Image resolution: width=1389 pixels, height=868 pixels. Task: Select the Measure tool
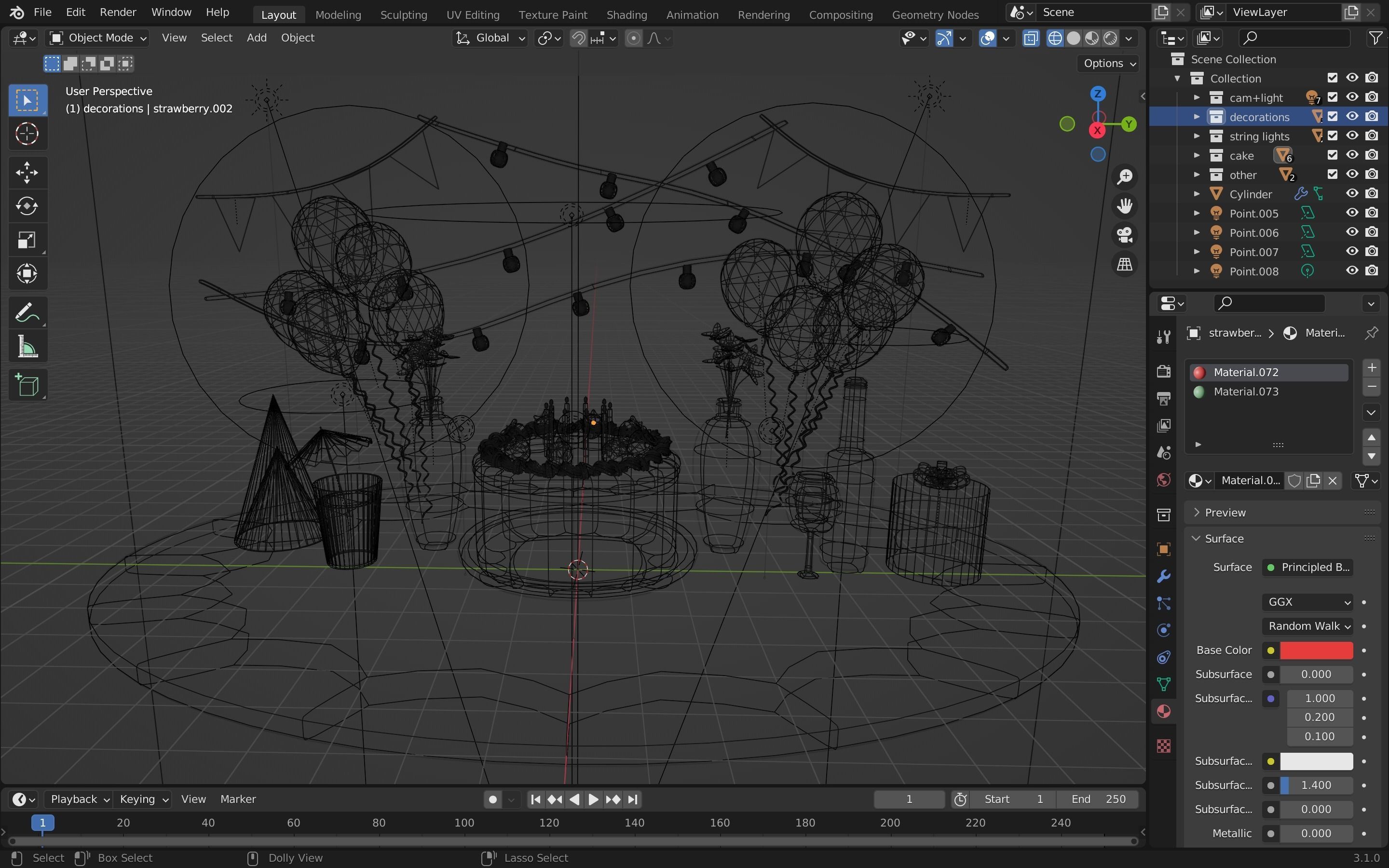tap(27, 347)
